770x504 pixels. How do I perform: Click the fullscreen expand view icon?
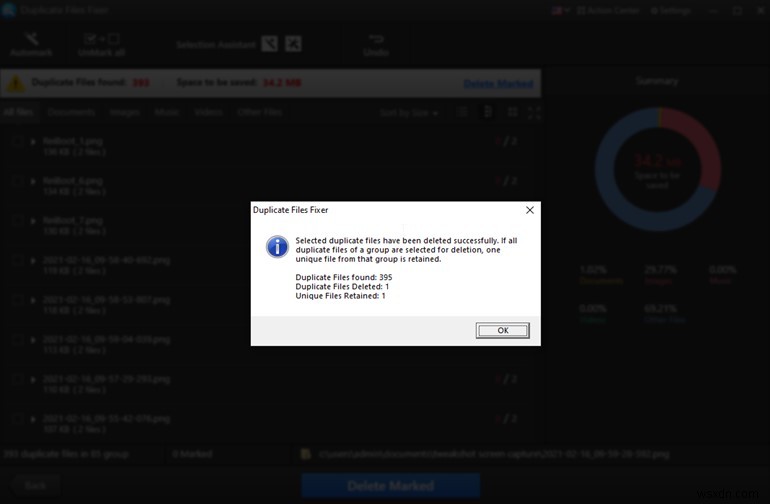[534, 113]
